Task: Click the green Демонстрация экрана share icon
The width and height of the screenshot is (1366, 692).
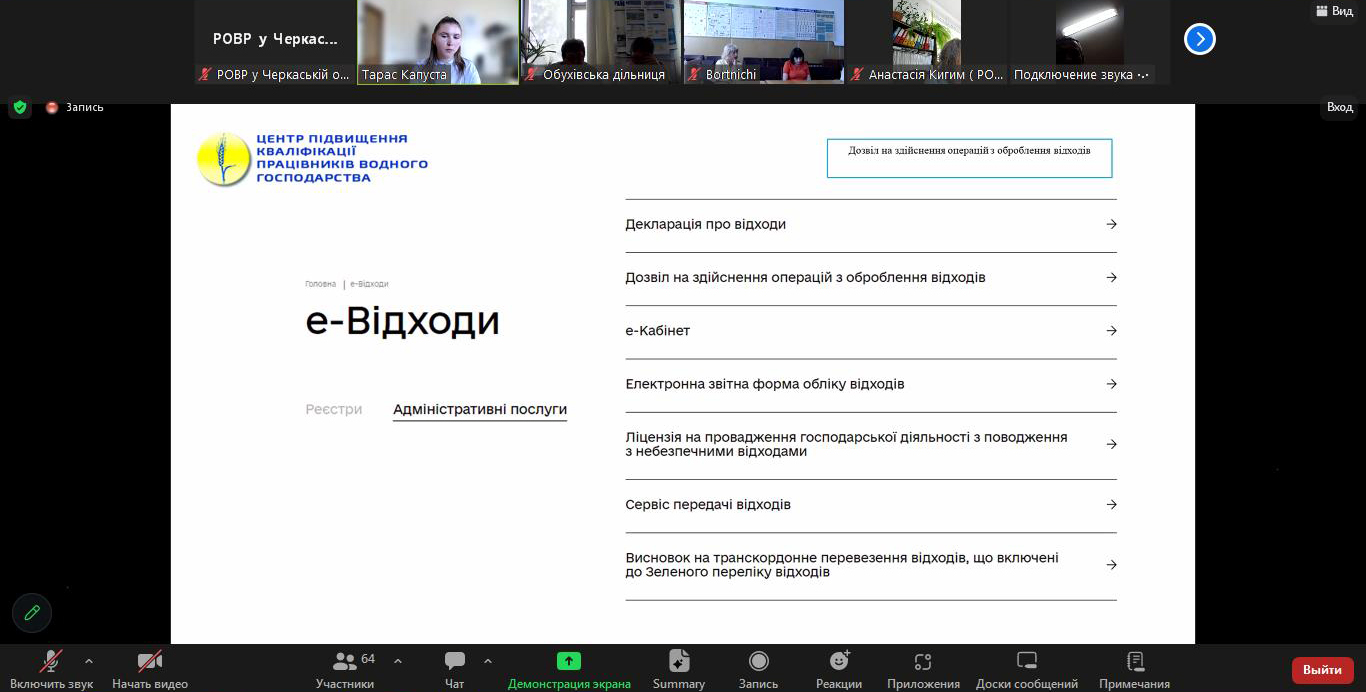Action: pos(569,661)
